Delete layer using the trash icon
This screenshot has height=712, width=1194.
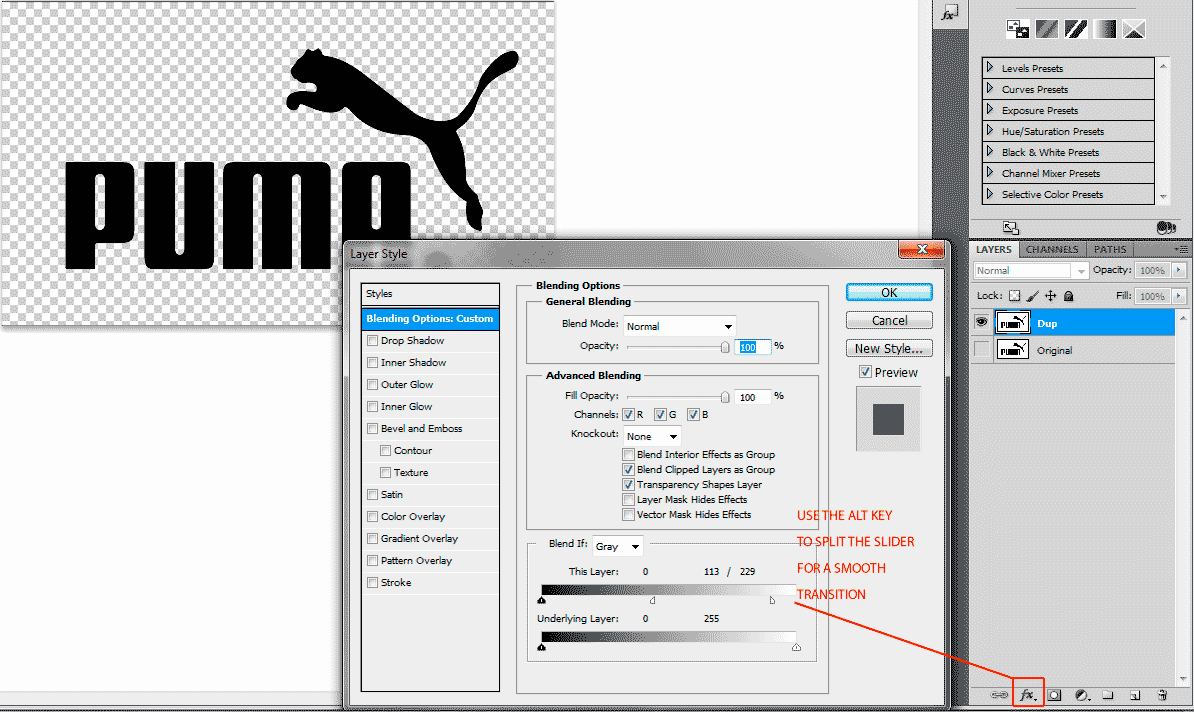coord(1162,694)
